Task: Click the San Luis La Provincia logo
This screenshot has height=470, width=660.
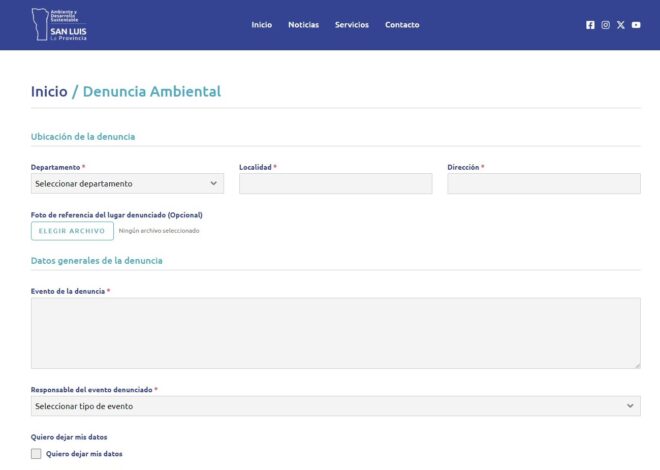Action: [59, 24]
